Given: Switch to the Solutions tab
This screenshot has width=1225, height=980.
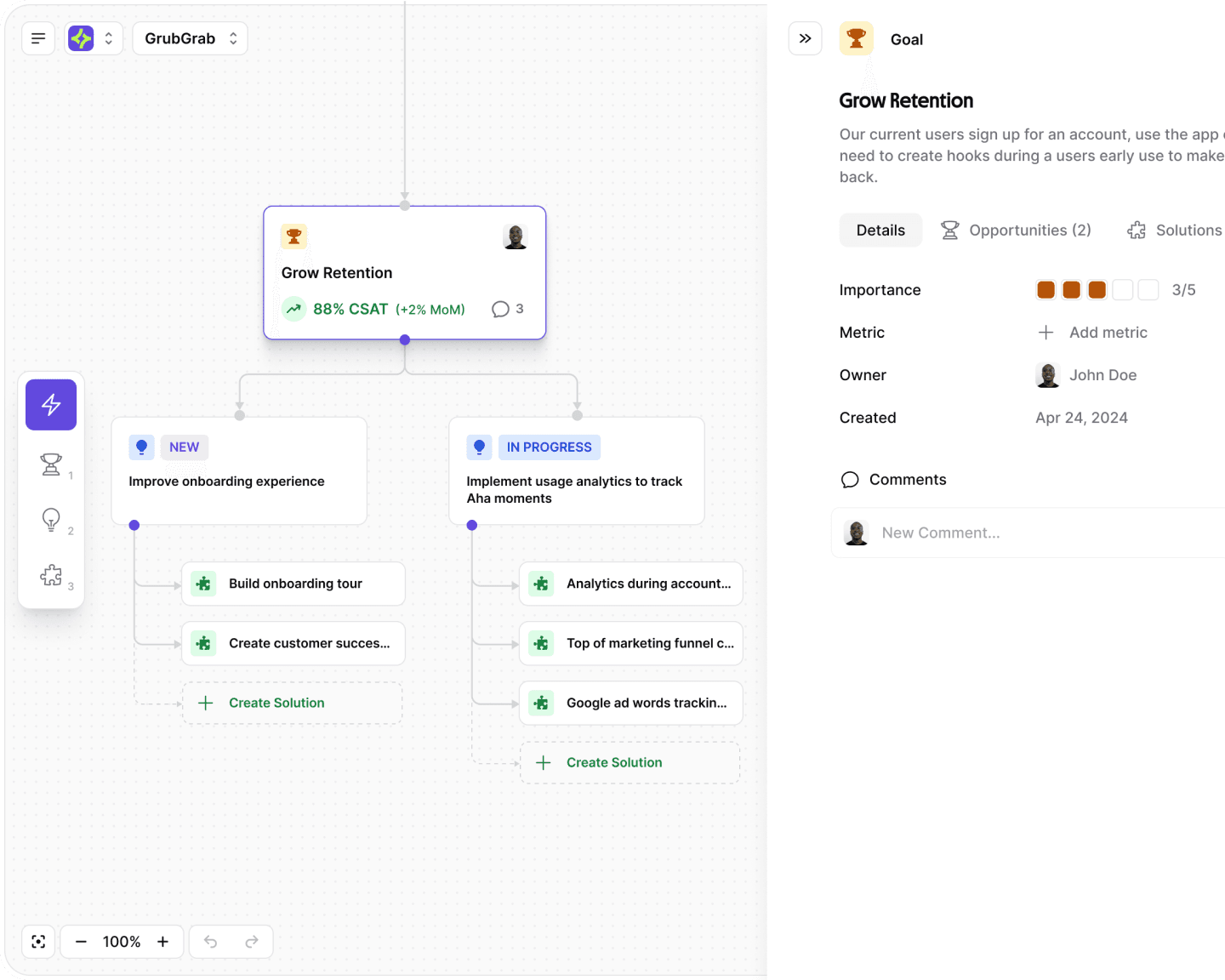Looking at the screenshot, I should 1175,231.
